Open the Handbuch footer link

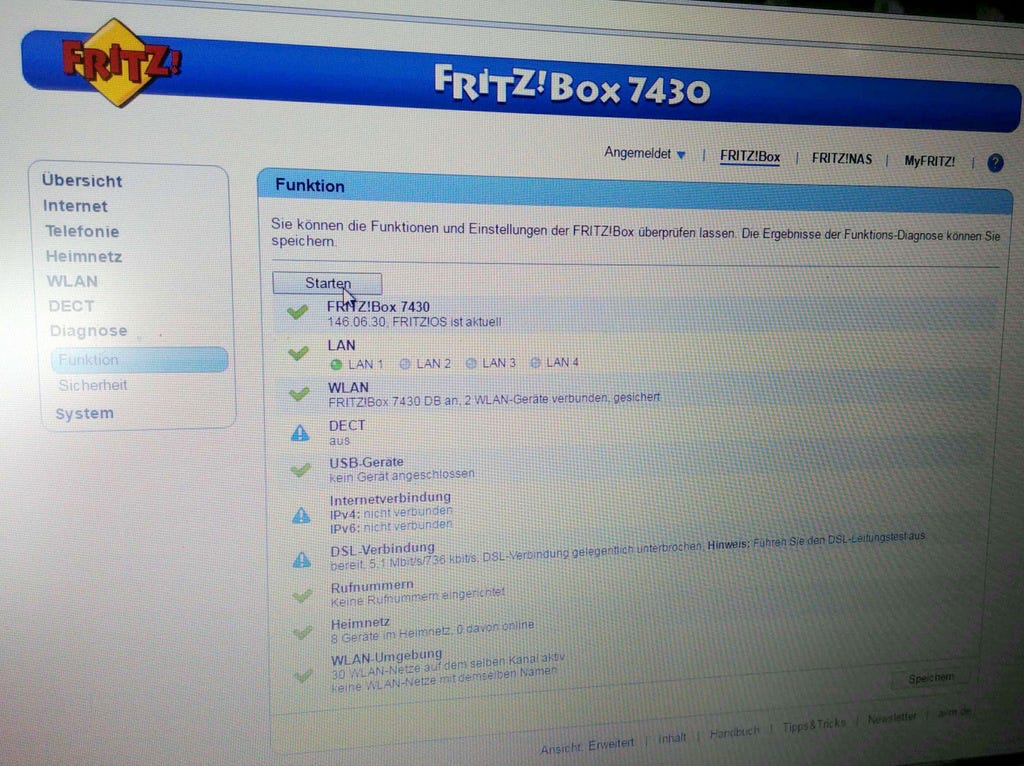[x=735, y=732]
